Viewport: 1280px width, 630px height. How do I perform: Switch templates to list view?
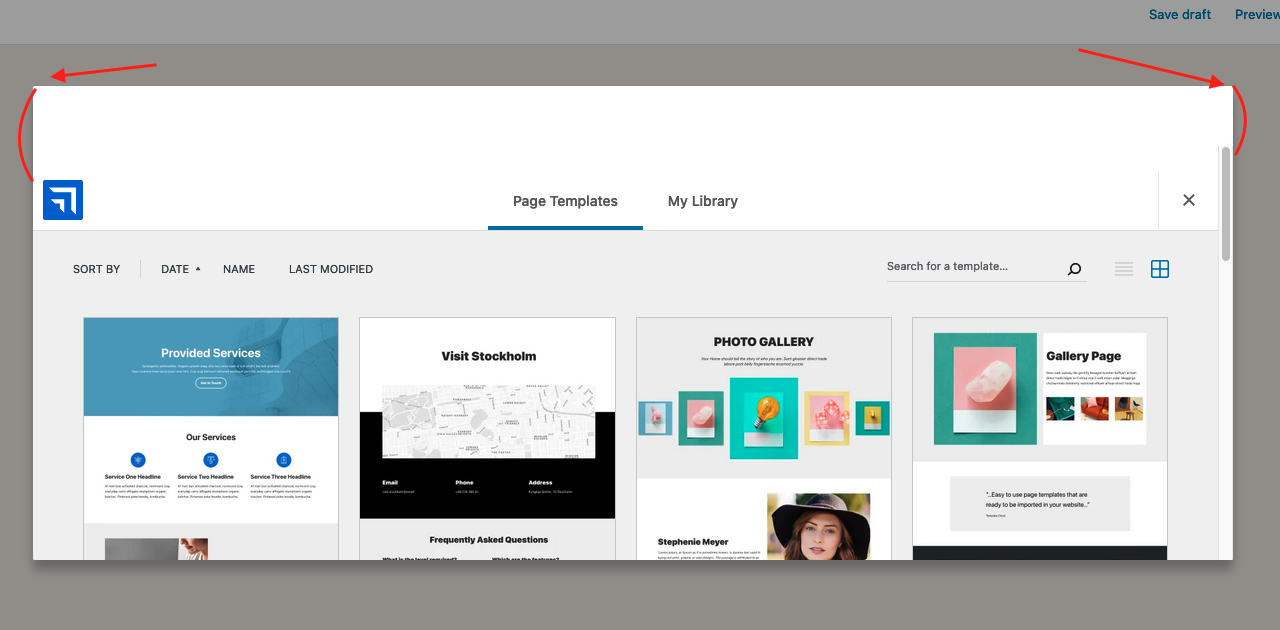tap(1123, 268)
